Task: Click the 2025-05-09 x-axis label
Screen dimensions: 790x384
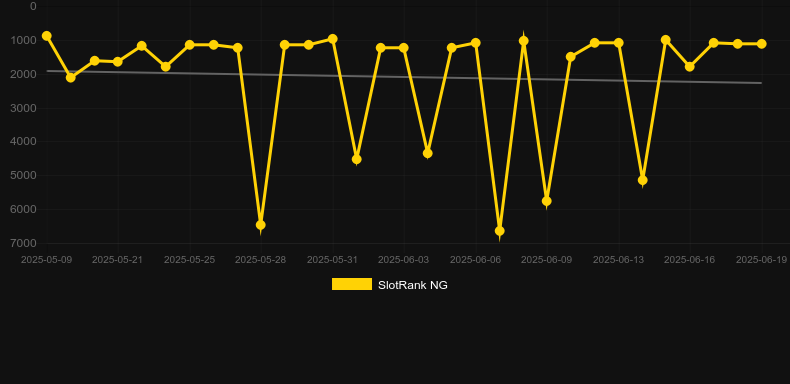Action: point(46,260)
